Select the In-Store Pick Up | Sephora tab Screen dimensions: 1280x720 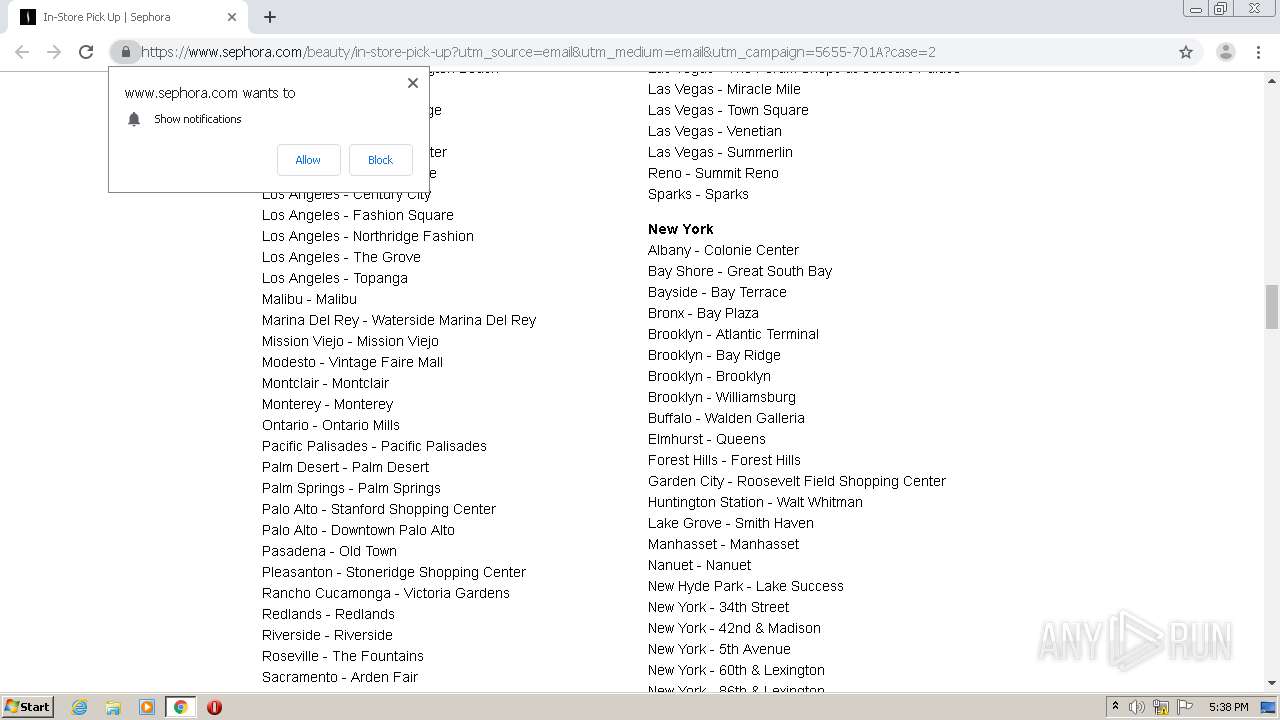[x=128, y=17]
